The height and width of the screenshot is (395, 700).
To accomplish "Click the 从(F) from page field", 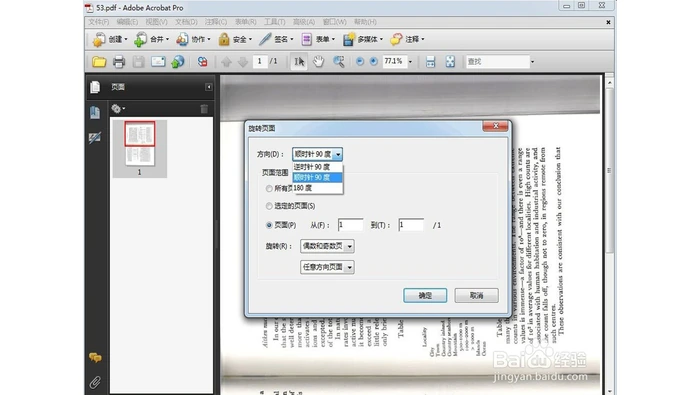I will (x=350, y=225).
